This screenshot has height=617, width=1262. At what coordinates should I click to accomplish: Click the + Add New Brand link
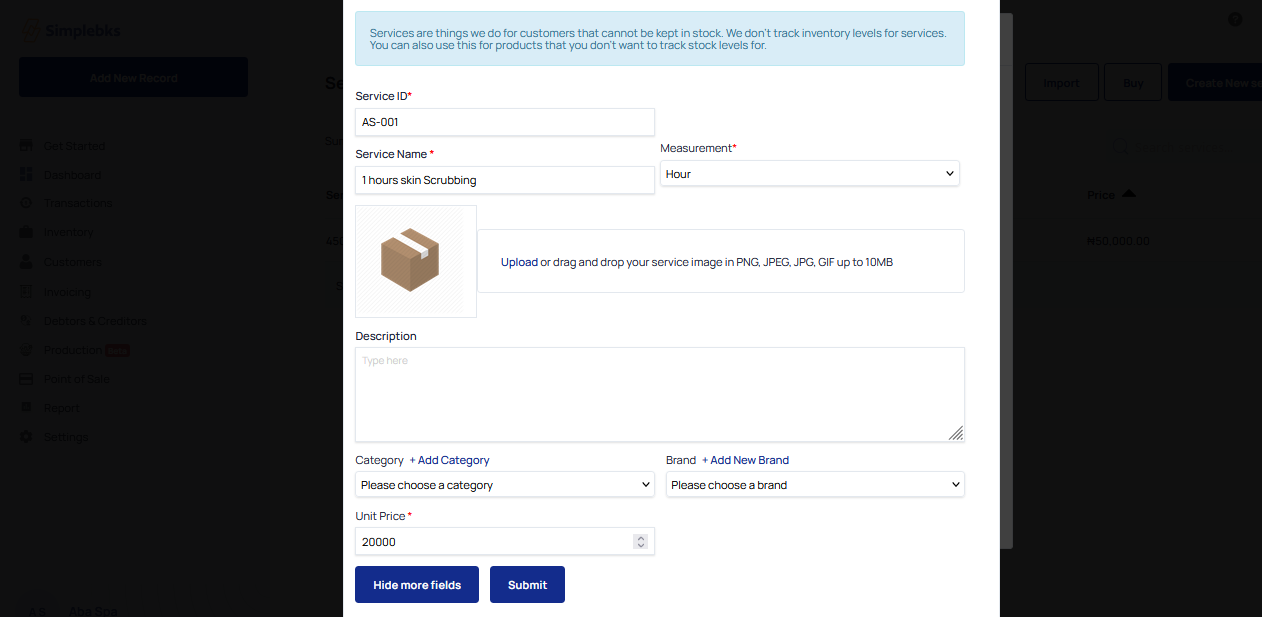click(x=745, y=460)
